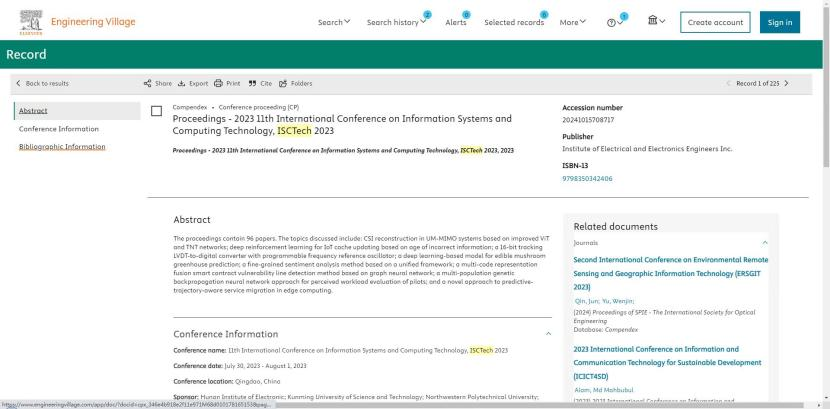The height and width of the screenshot is (409, 830).
Task: Click the record title heading
Action: click(x=342, y=125)
